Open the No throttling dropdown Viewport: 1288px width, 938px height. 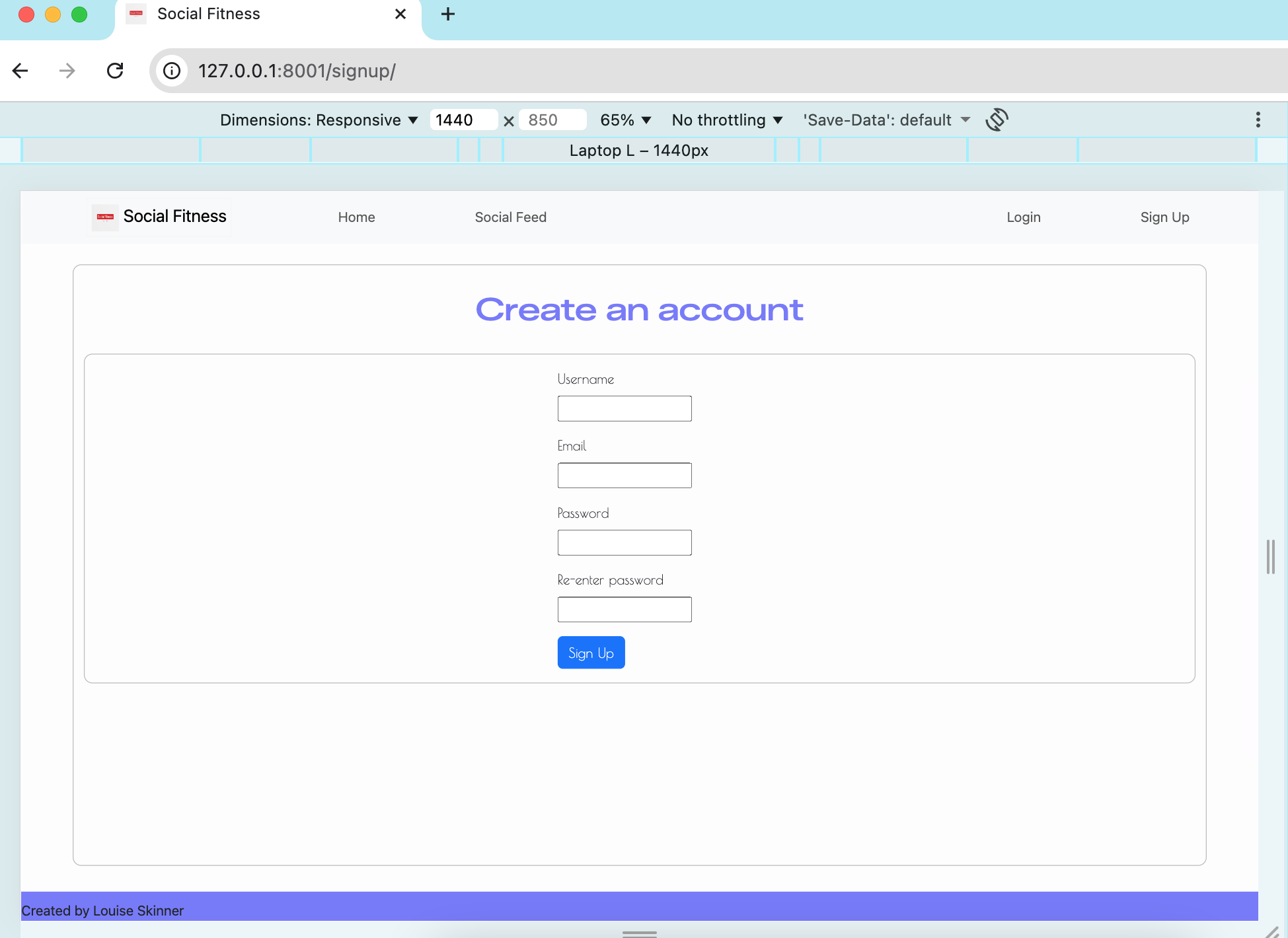click(x=726, y=120)
